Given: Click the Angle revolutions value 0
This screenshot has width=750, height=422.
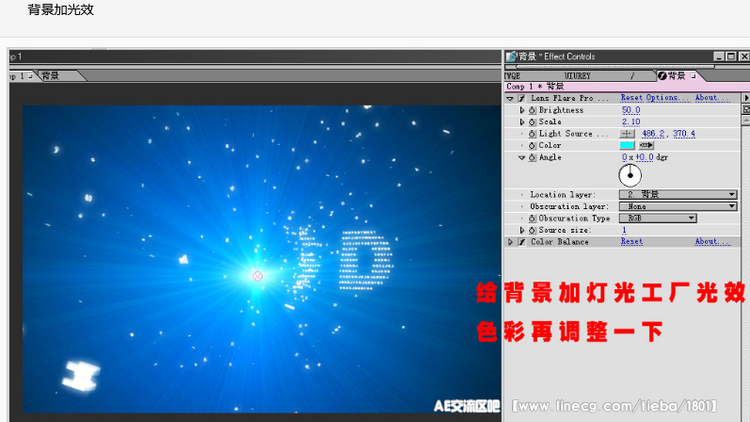Looking at the screenshot, I should [625, 157].
